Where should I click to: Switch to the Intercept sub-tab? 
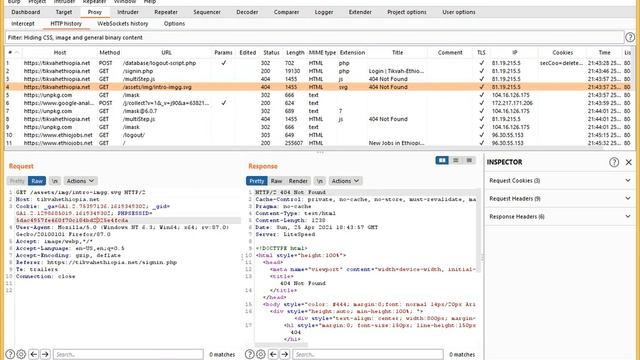pyautogui.click(x=23, y=24)
